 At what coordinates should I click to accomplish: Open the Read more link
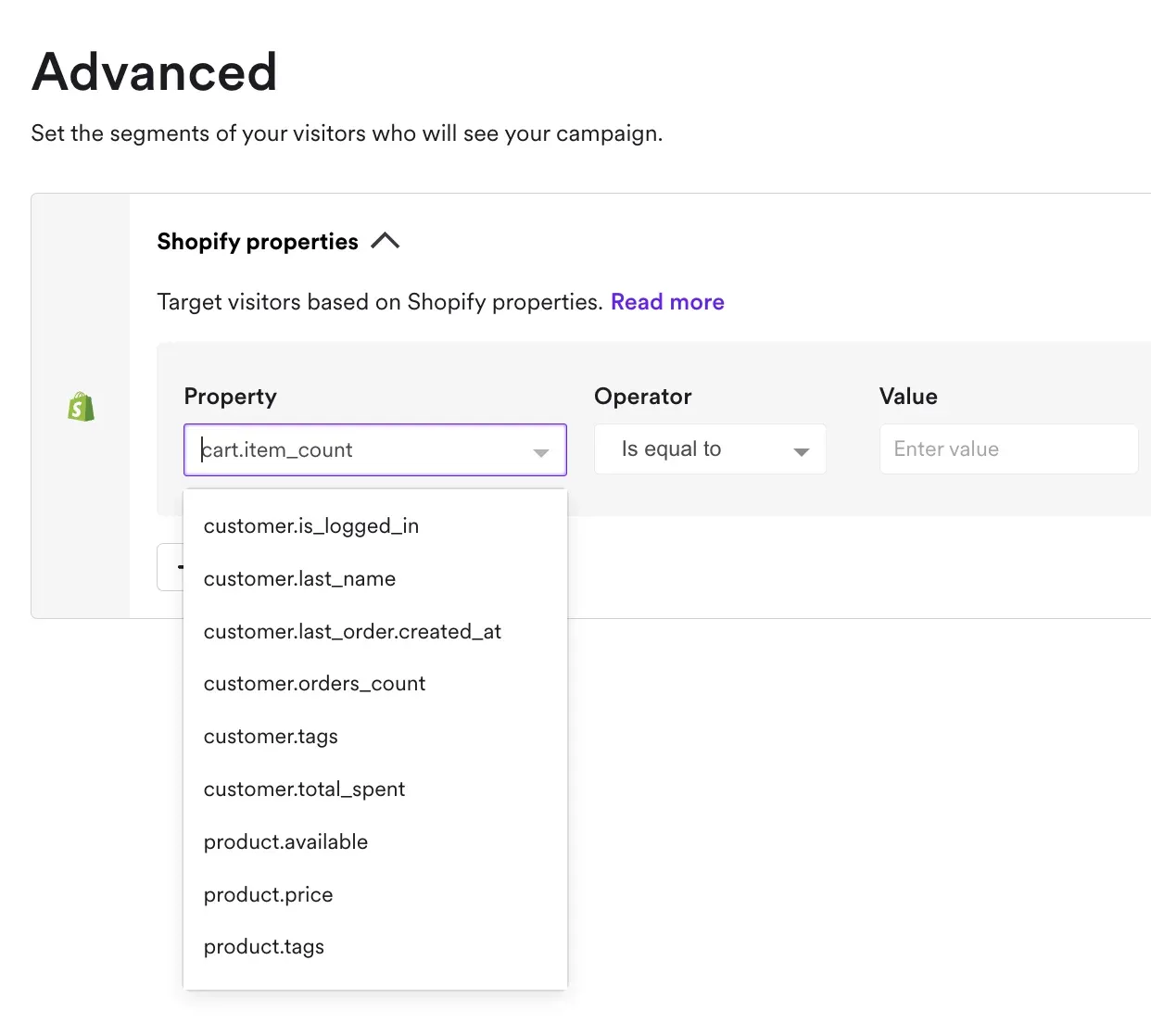pos(666,301)
